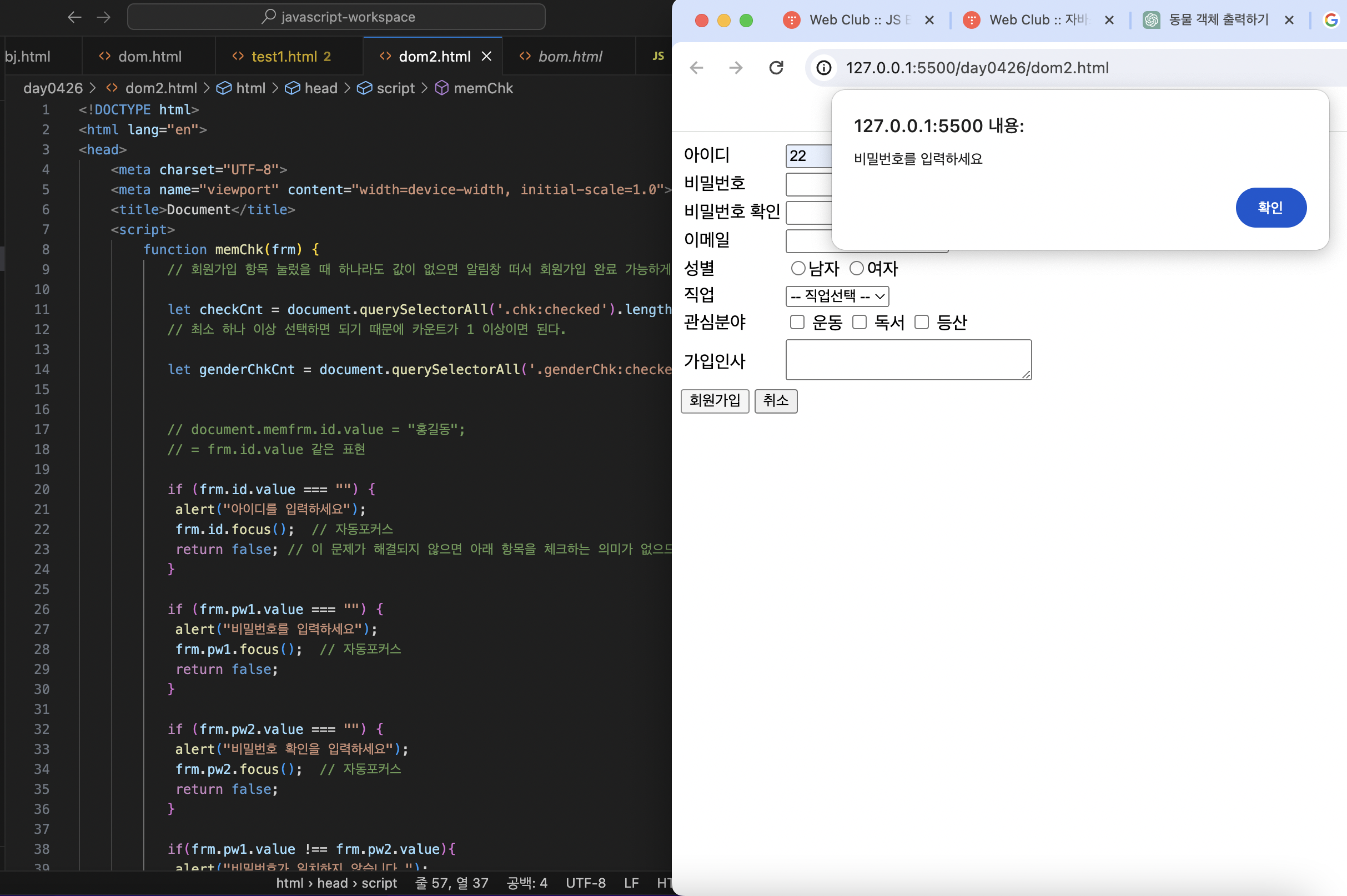
Task: Click VS Code navigate back arrow
Action: pos(74,17)
